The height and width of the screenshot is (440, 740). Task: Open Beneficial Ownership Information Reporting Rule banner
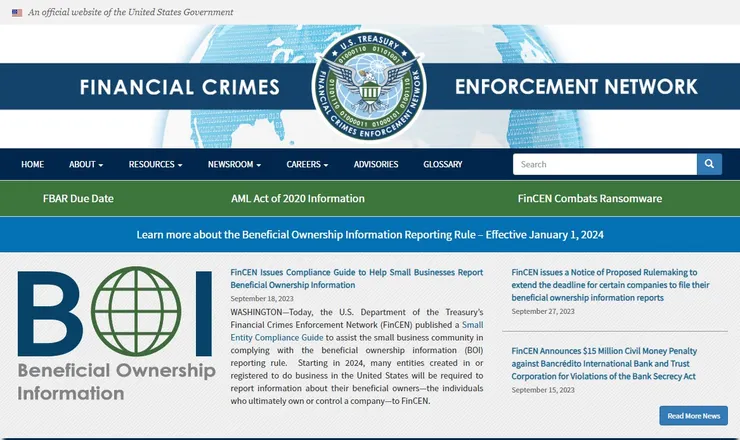click(370, 235)
